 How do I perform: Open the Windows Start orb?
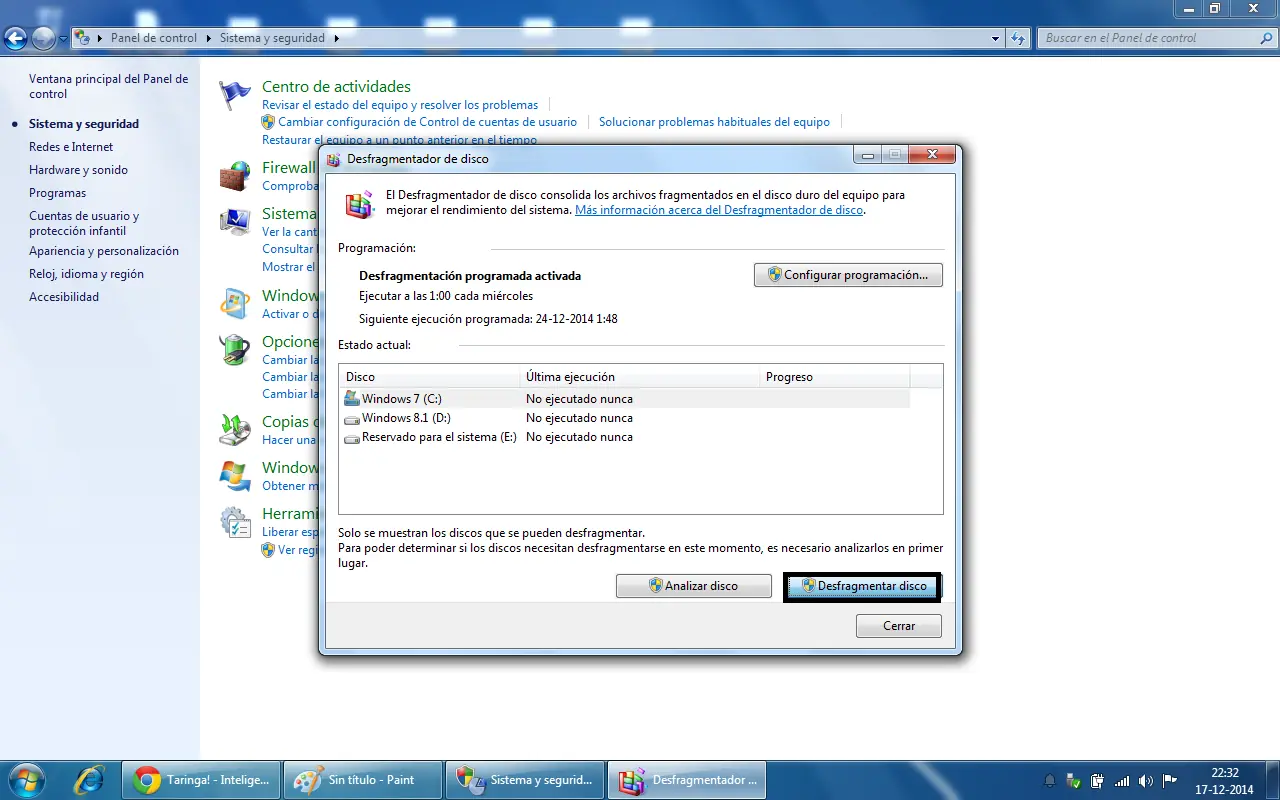pos(25,779)
